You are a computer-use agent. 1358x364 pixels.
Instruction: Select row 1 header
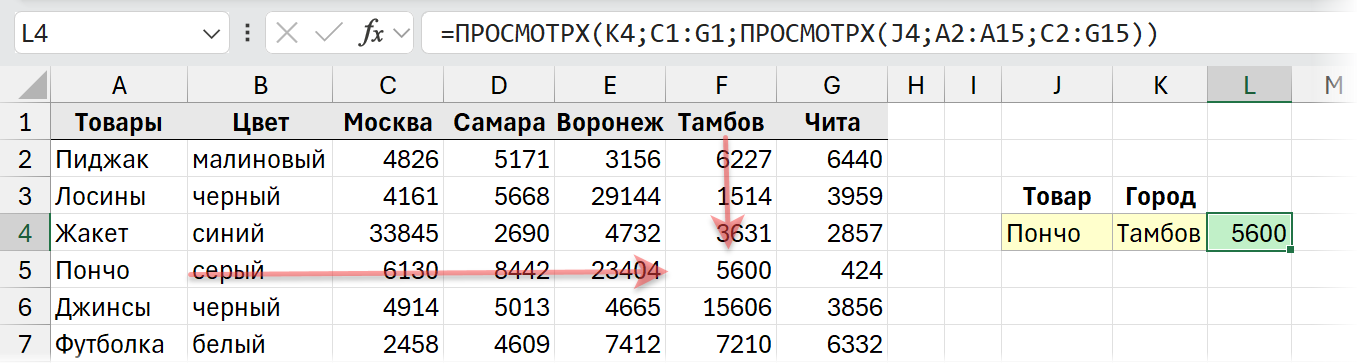tap(25, 123)
